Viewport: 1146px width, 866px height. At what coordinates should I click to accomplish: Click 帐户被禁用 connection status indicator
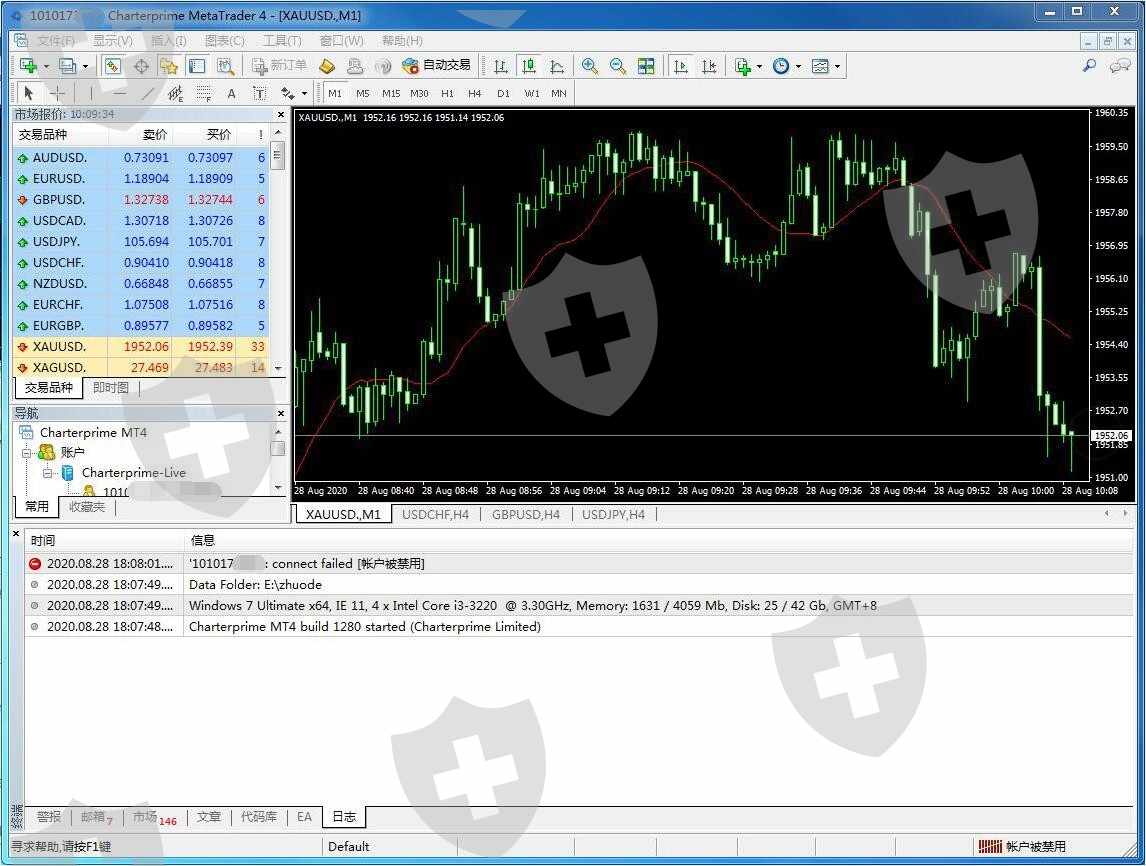point(1023,846)
